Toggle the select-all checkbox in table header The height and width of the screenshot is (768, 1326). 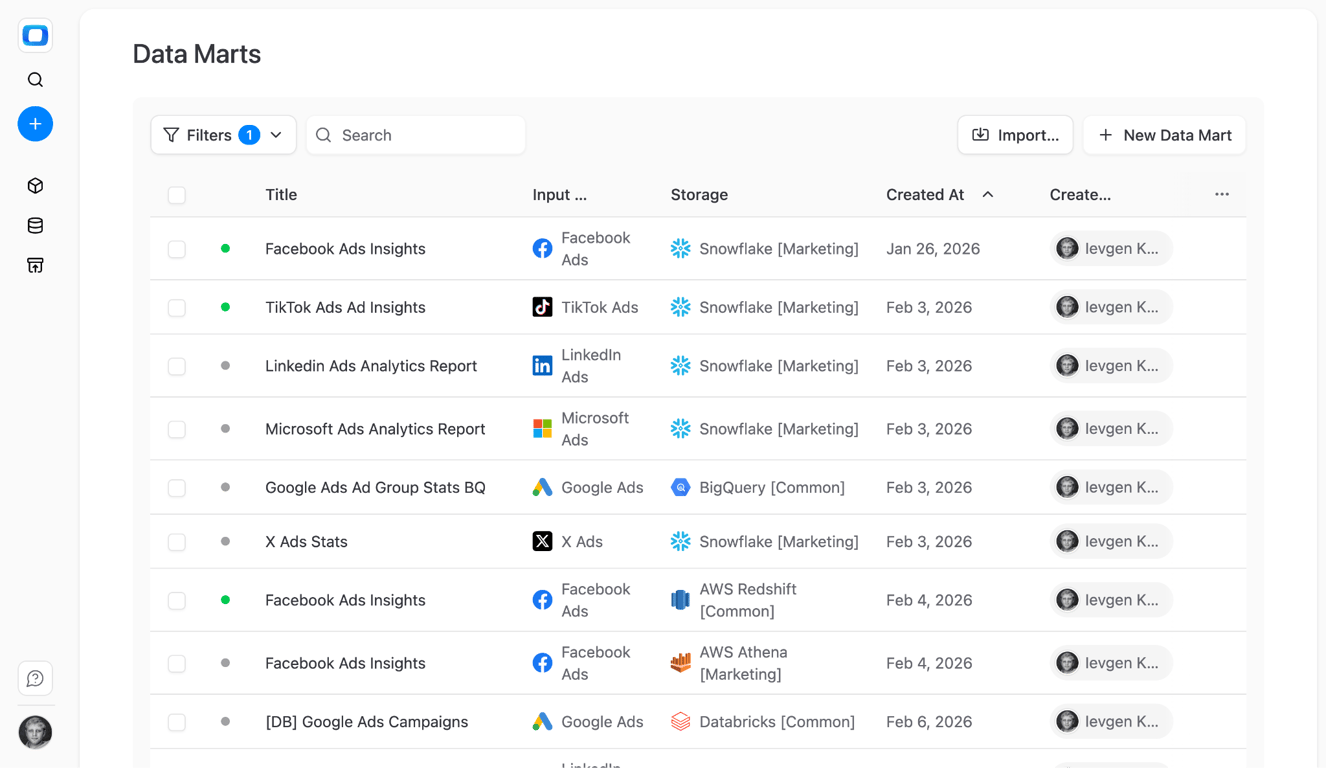click(177, 195)
